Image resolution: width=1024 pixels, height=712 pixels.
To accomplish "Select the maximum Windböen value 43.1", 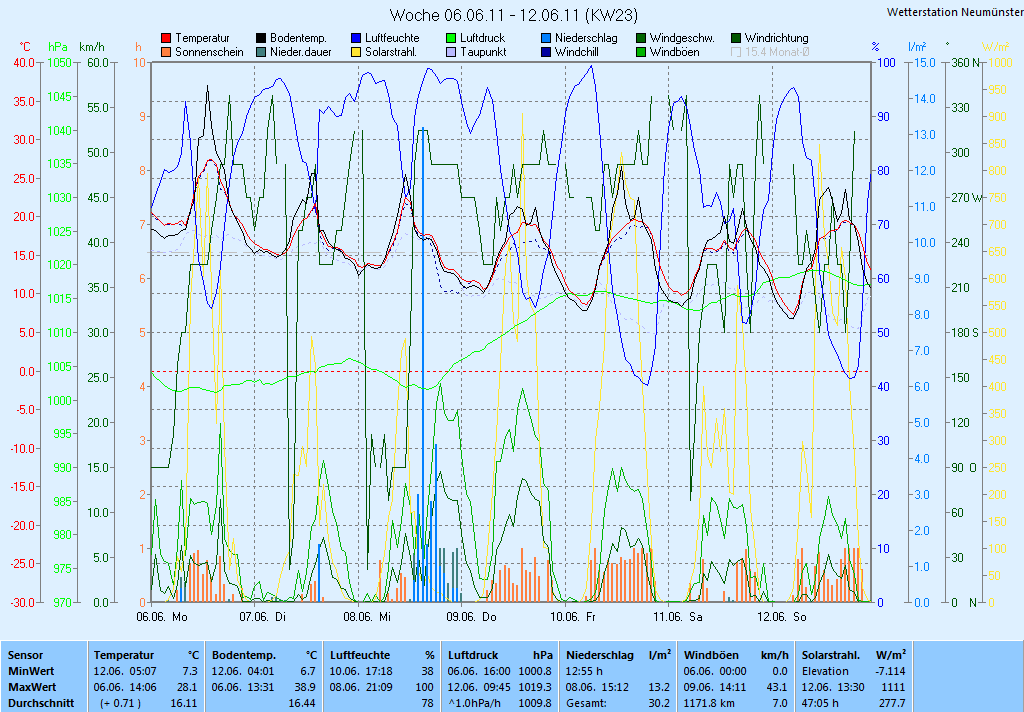I will click(777, 688).
